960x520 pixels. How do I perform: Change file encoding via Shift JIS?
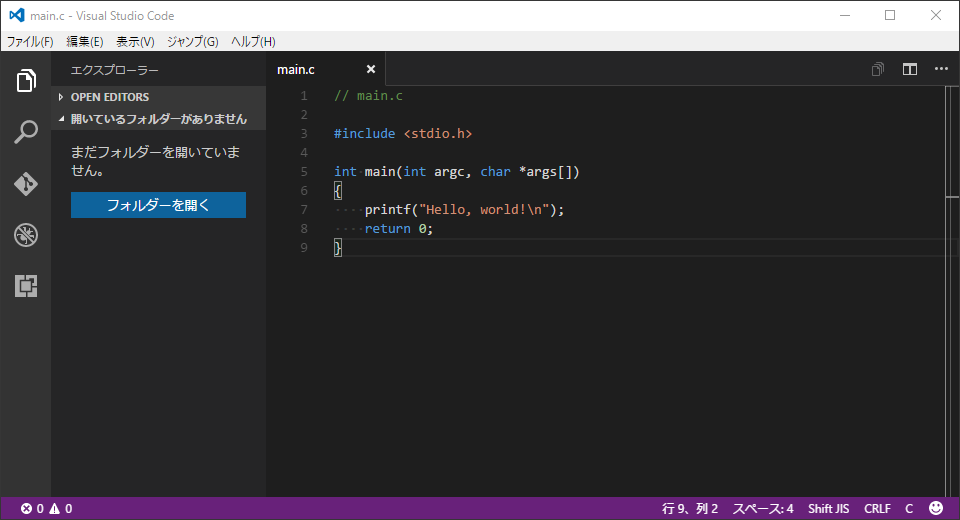[x=828, y=508]
